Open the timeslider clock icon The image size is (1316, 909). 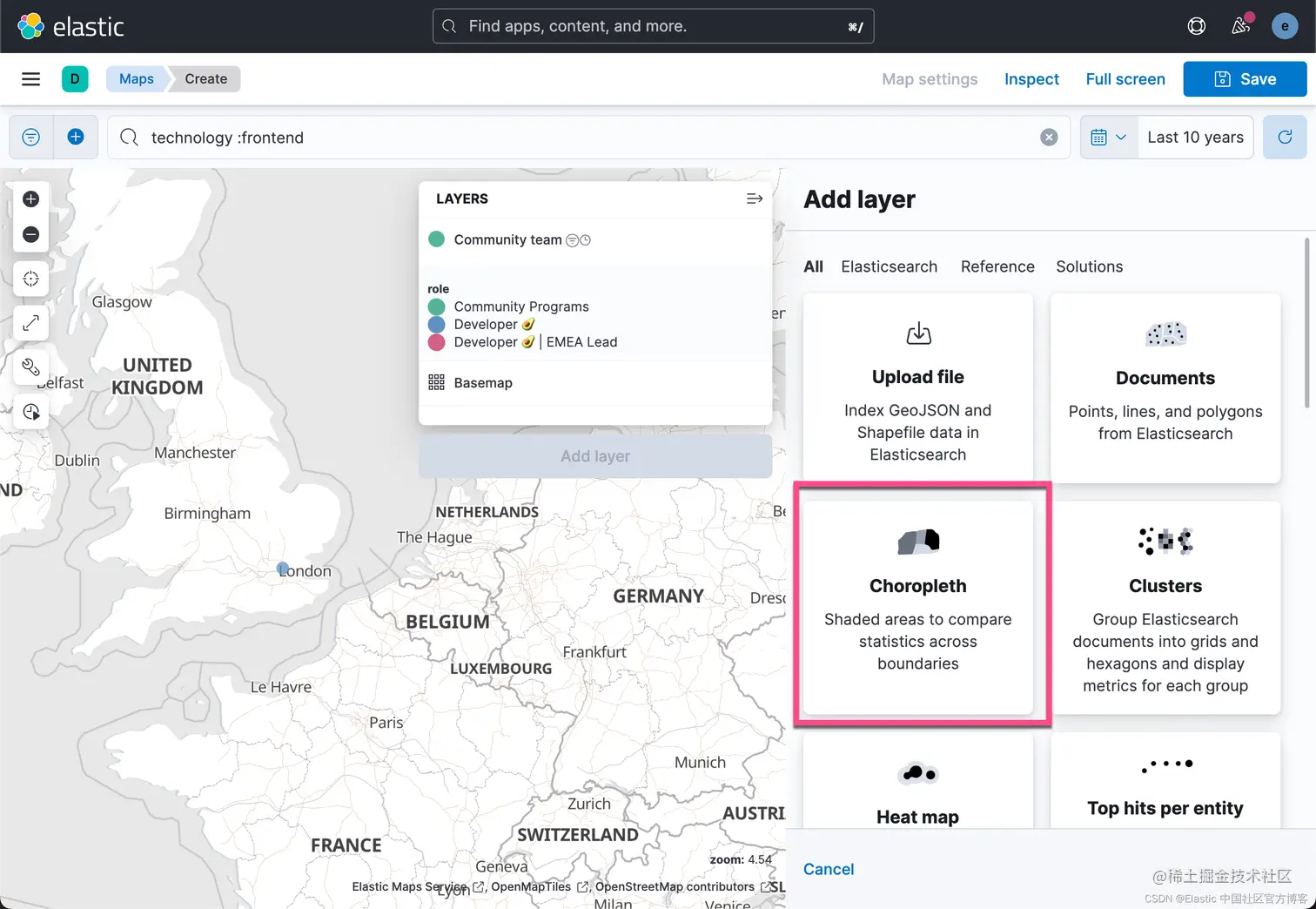click(30, 412)
